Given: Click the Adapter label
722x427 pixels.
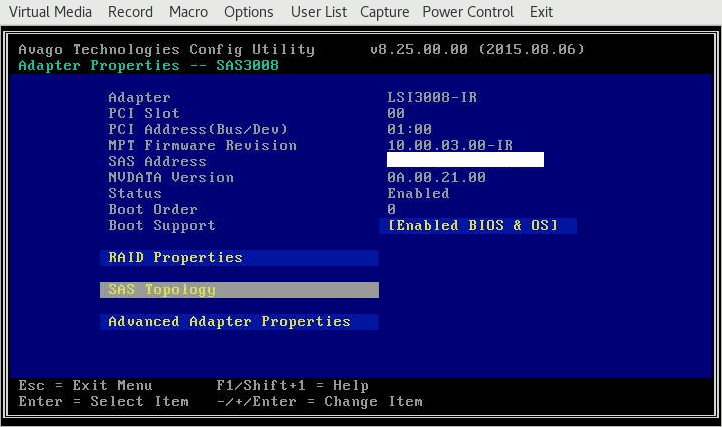Looking at the screenshot, I should pyautogui.click(x=140, y=98).
